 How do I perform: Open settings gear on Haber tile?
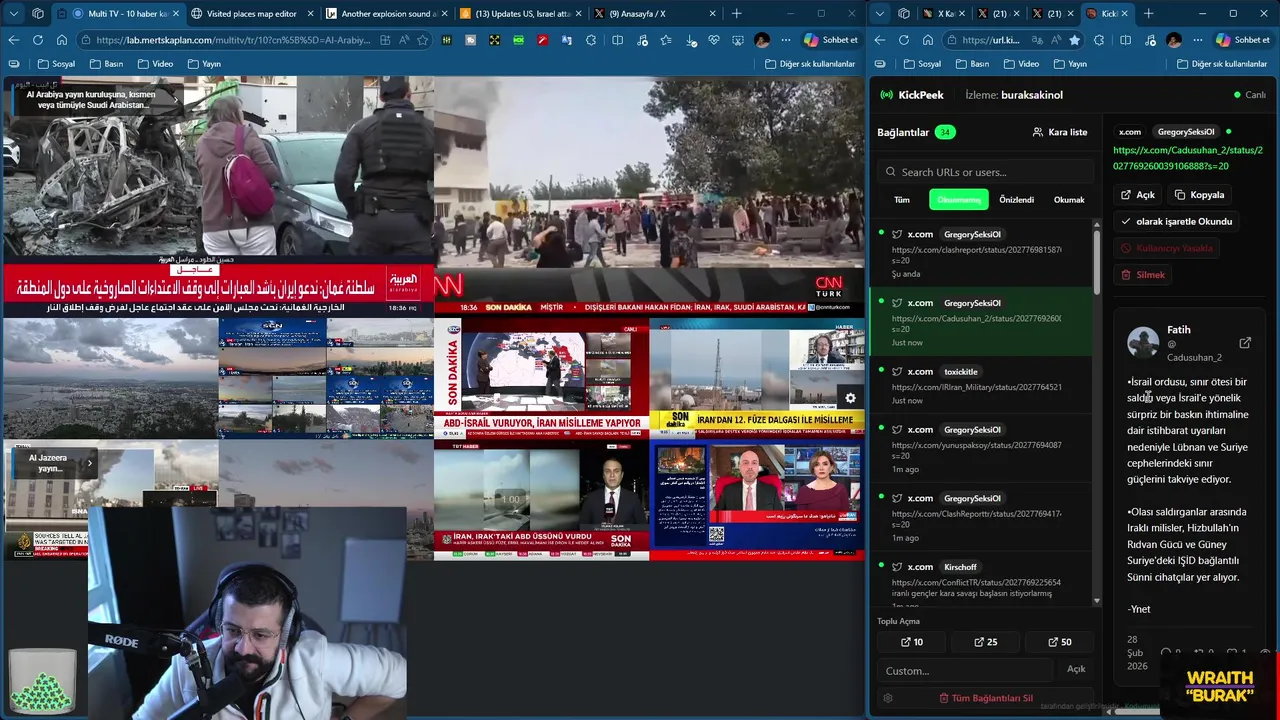850,398
